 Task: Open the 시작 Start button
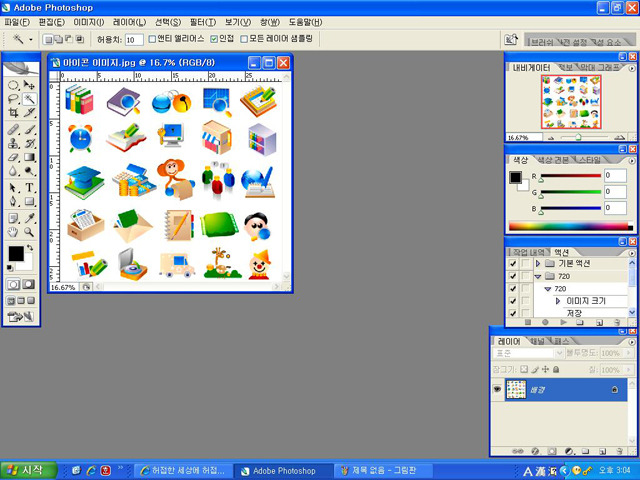coord(28,470)
